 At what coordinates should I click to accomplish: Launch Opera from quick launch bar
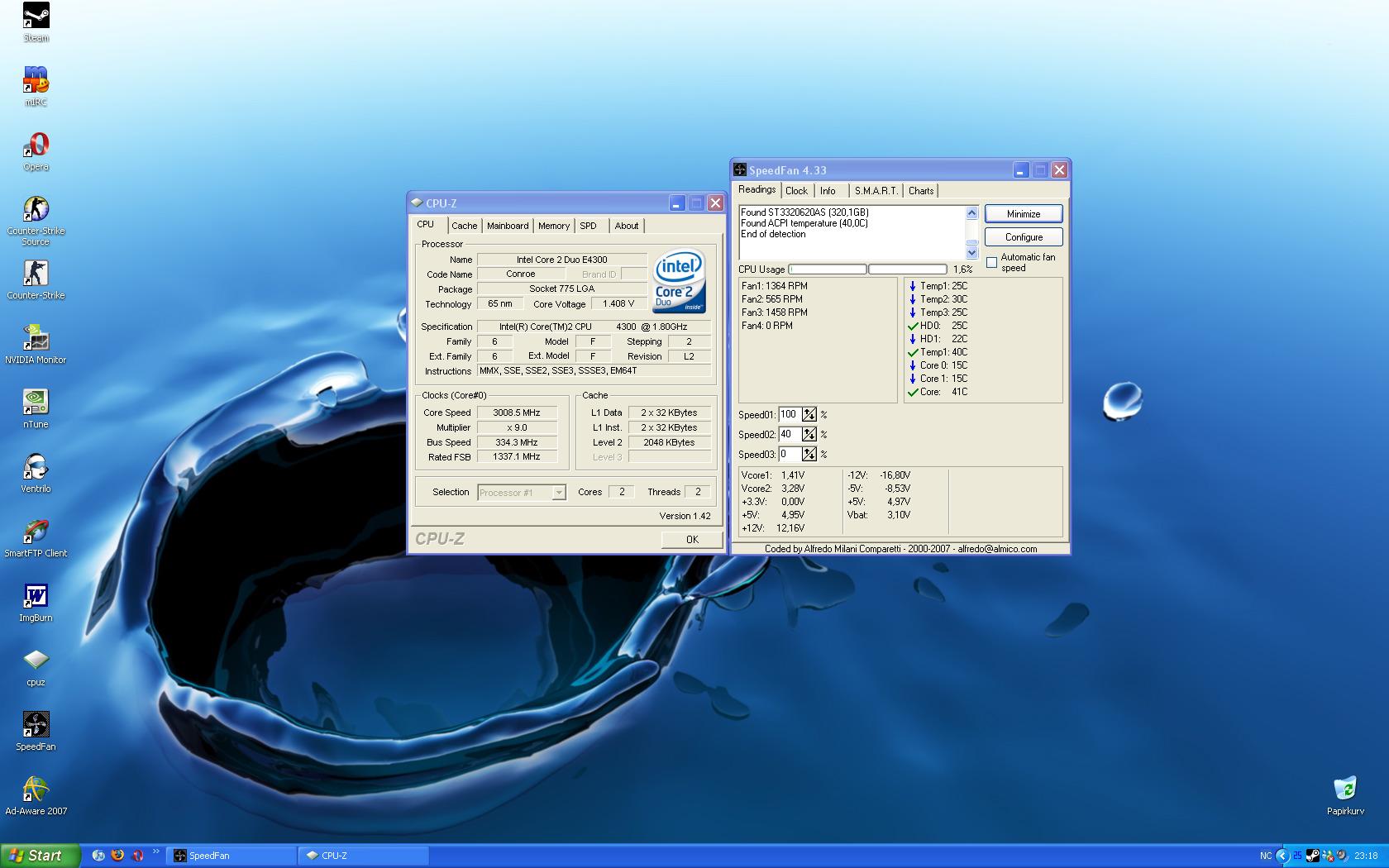[x=137, y=856]
